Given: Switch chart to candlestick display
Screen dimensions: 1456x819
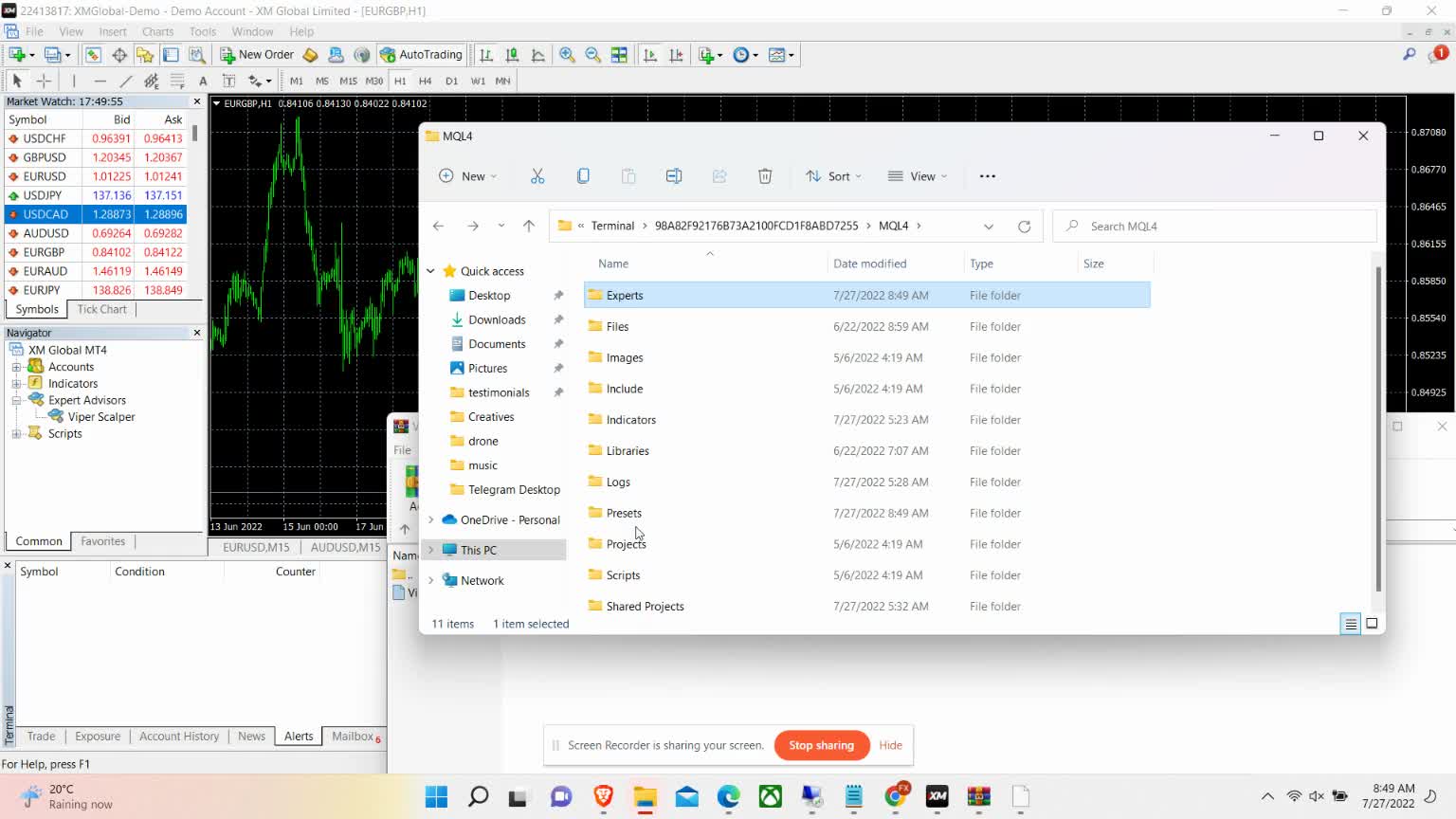Looking at the screenshot, I should [x=512, y=54].
